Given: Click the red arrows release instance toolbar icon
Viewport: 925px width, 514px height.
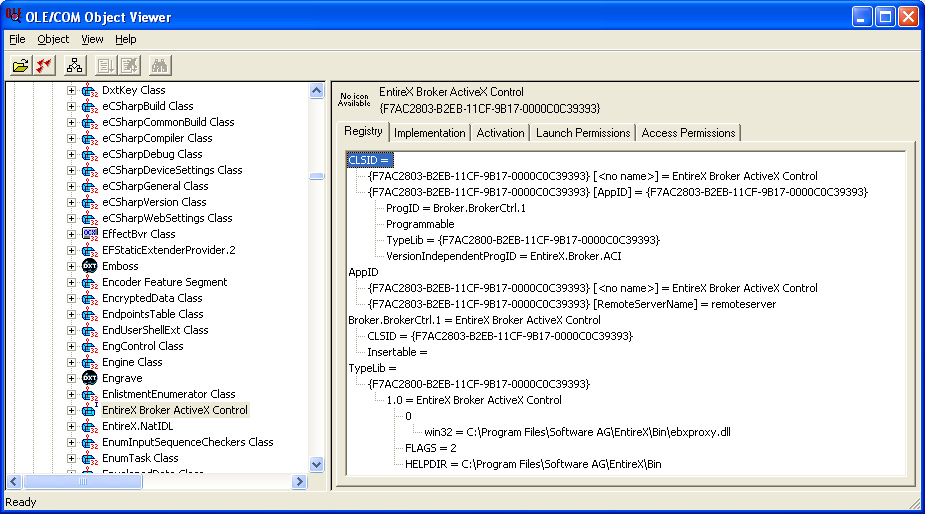Looking at the screenshot, I should (44, 66).
